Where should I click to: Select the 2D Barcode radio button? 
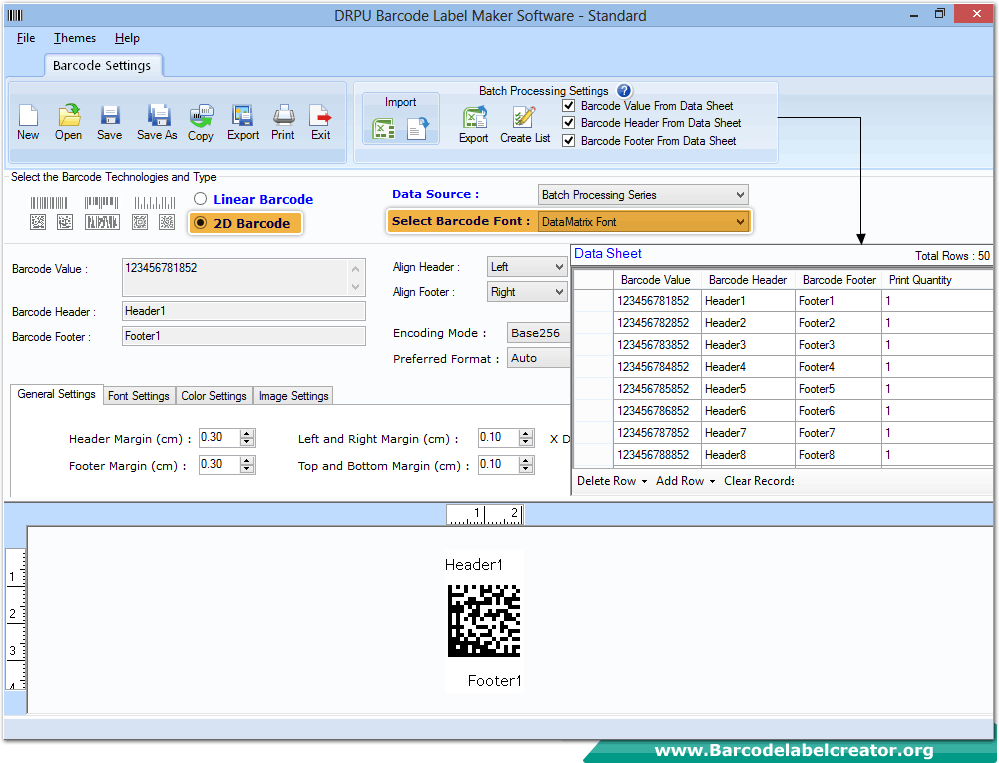(x=201, y=223)
